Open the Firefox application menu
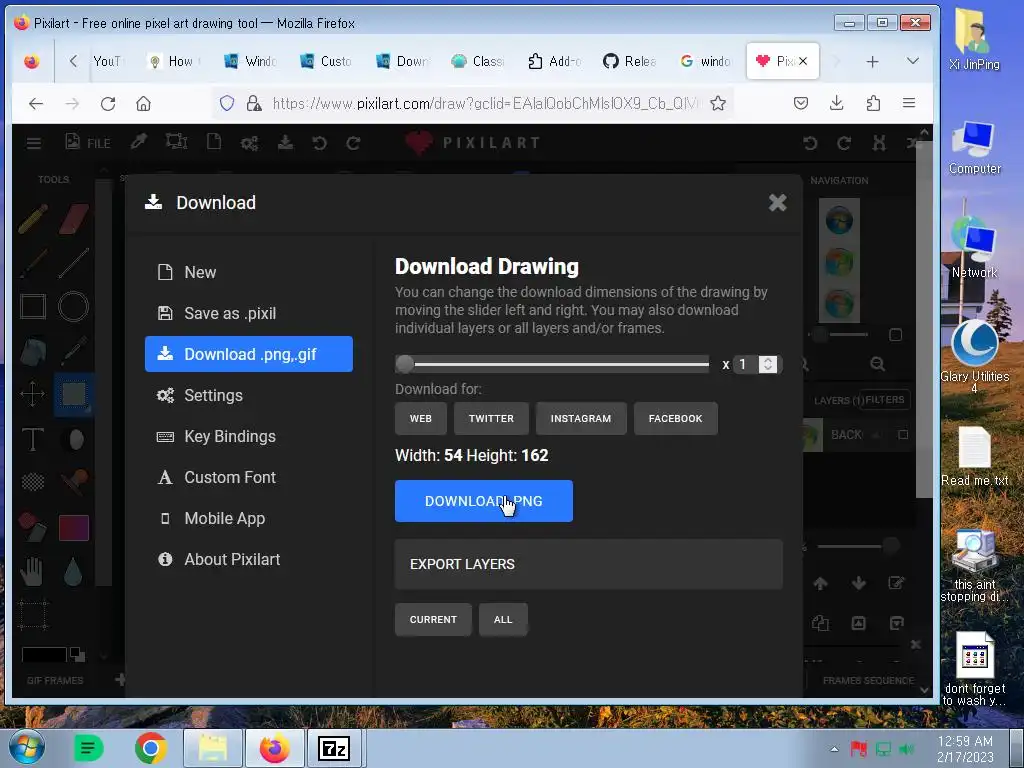 [x=908, y=103]
